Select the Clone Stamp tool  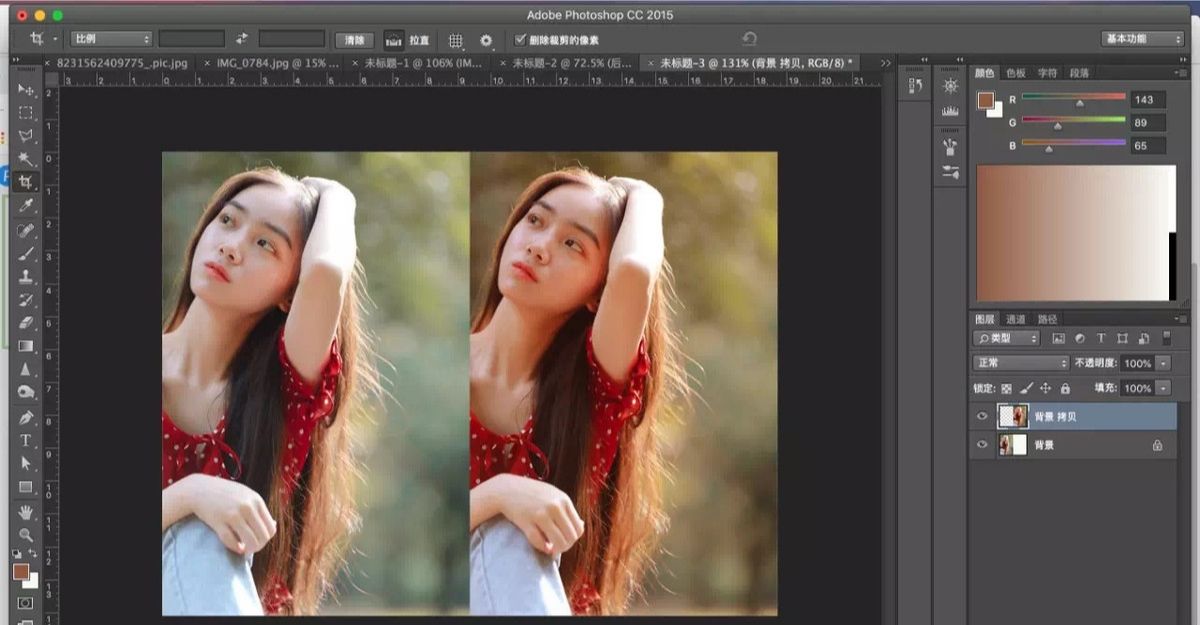click(26, 276)
